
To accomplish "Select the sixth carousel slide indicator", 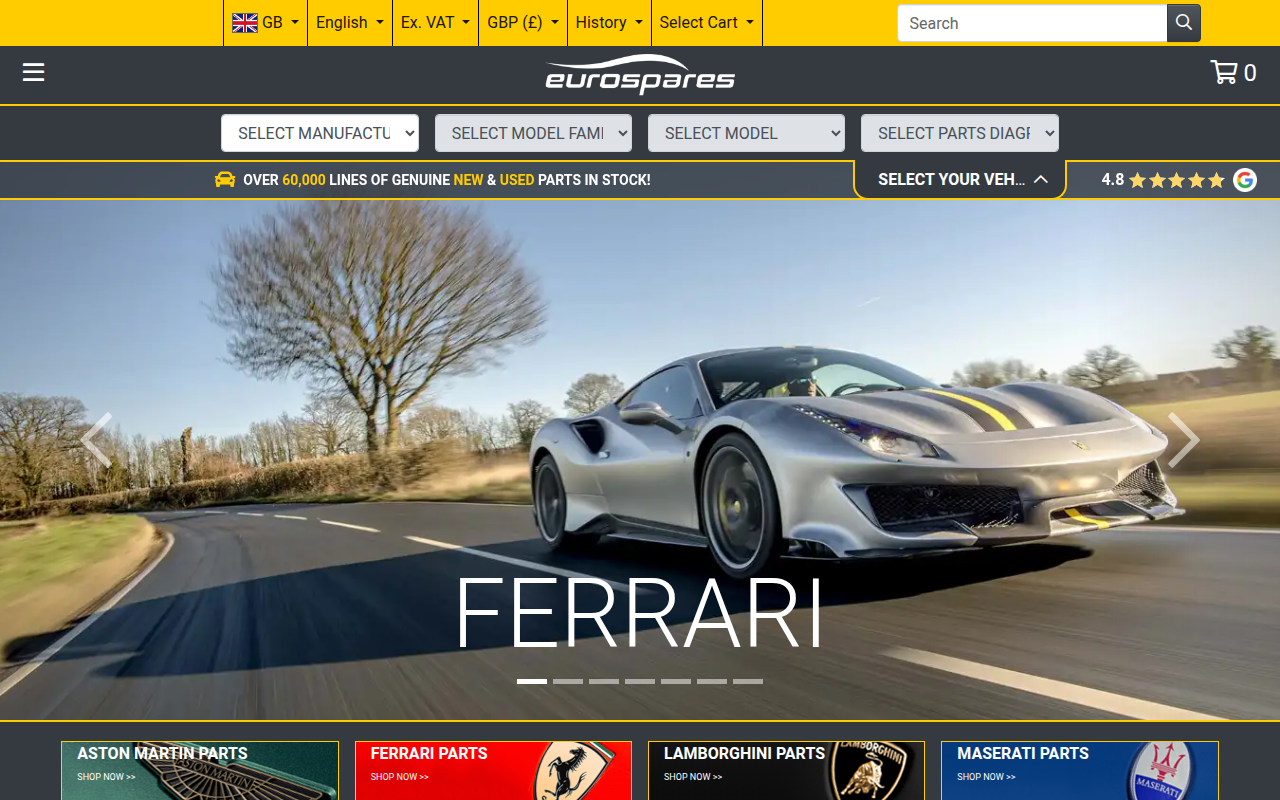I will [712, 681].
